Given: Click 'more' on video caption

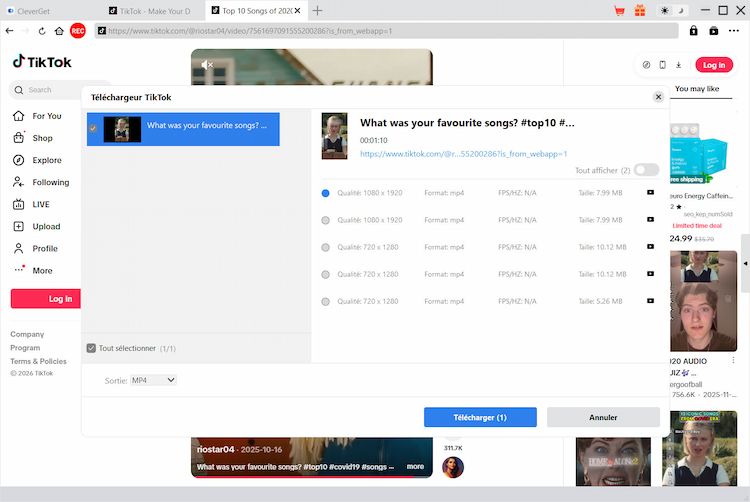Looking at the screenshot, I should click(415, 467).
